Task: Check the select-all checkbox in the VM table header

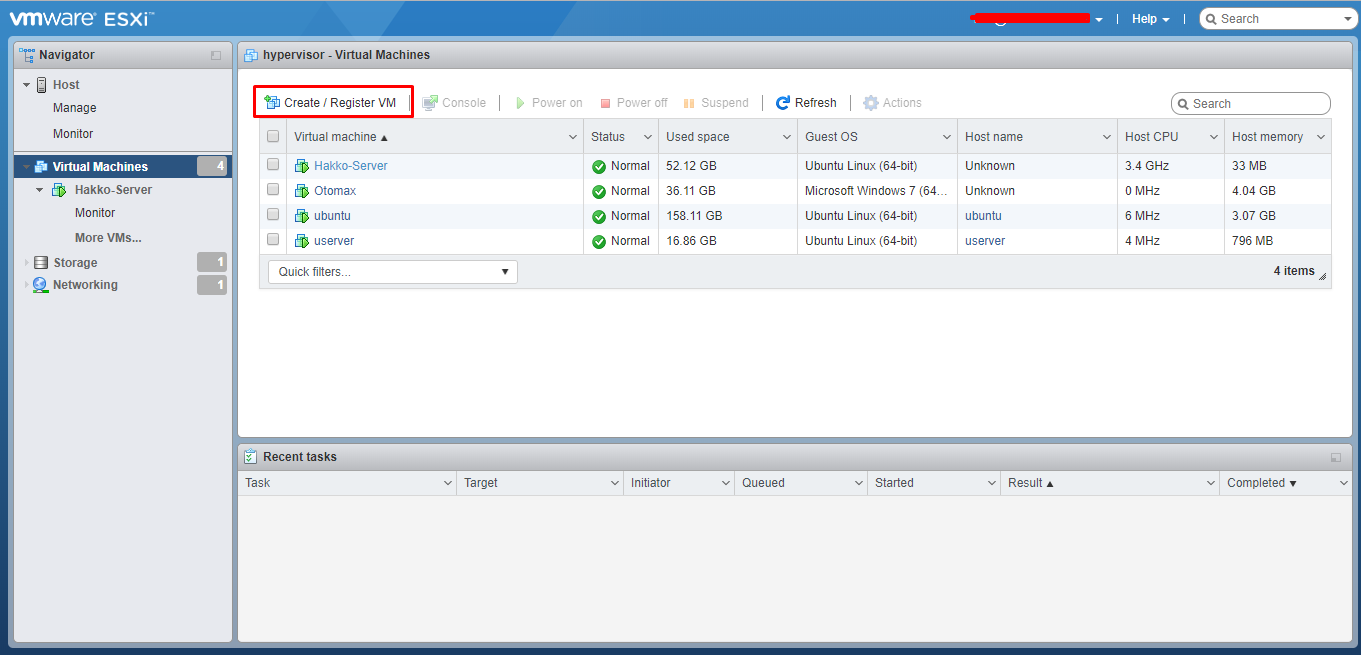Action: 273,136
